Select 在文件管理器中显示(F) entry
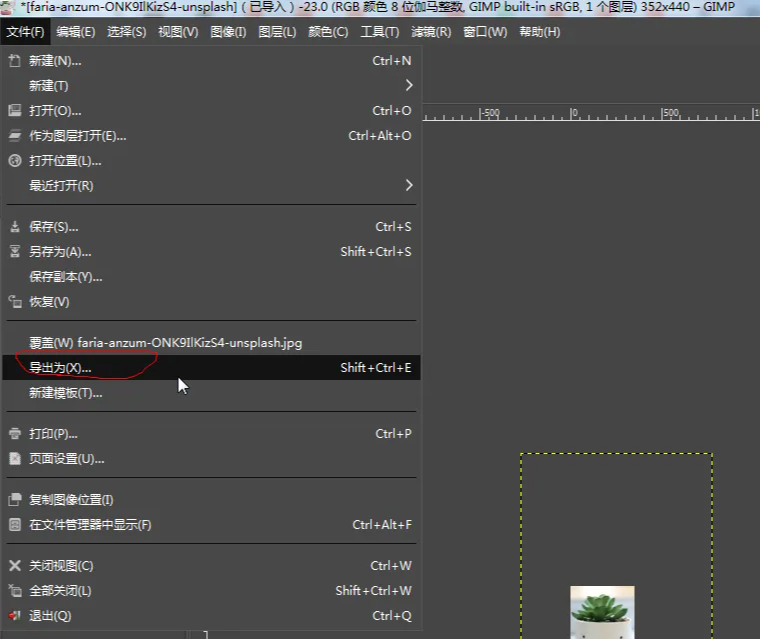Screen dimensions: 760x639 90,525
